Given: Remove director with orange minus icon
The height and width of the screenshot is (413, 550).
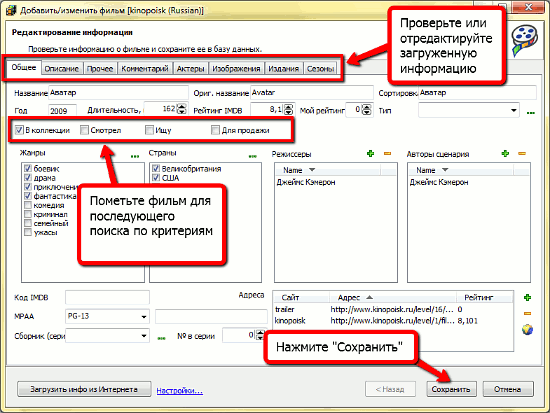Looking at the screenshot, I should (x=387, y=153).
